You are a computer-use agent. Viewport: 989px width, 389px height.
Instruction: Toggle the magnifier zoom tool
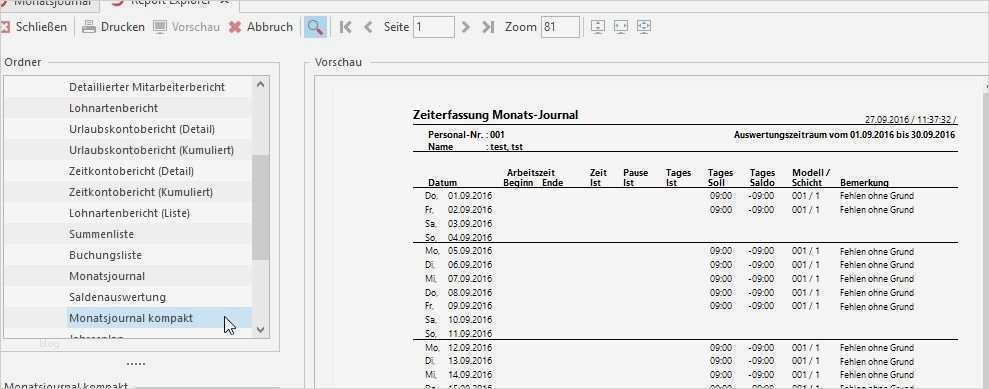tap(315, 27)
